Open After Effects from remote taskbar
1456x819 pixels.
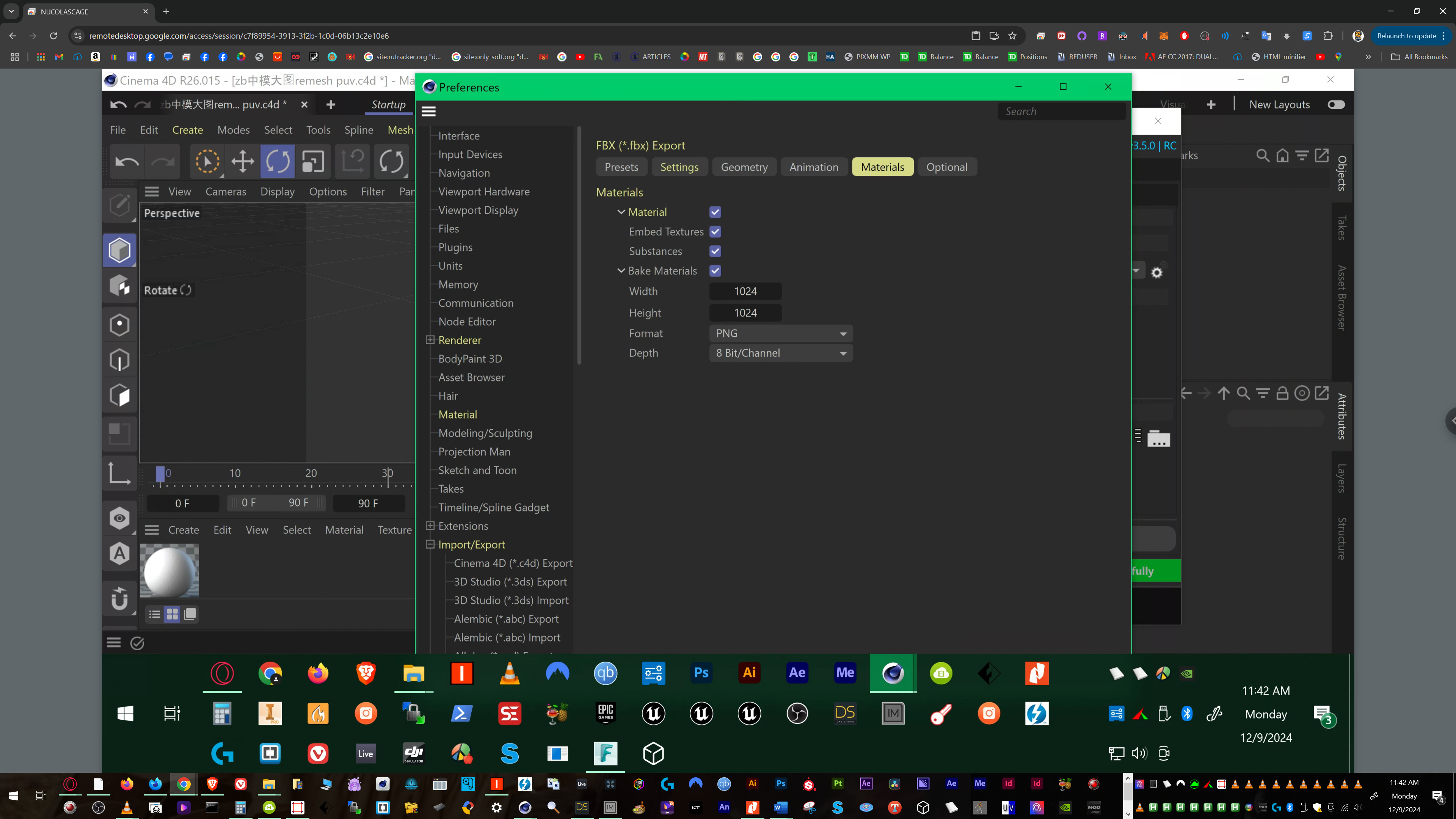797,673
